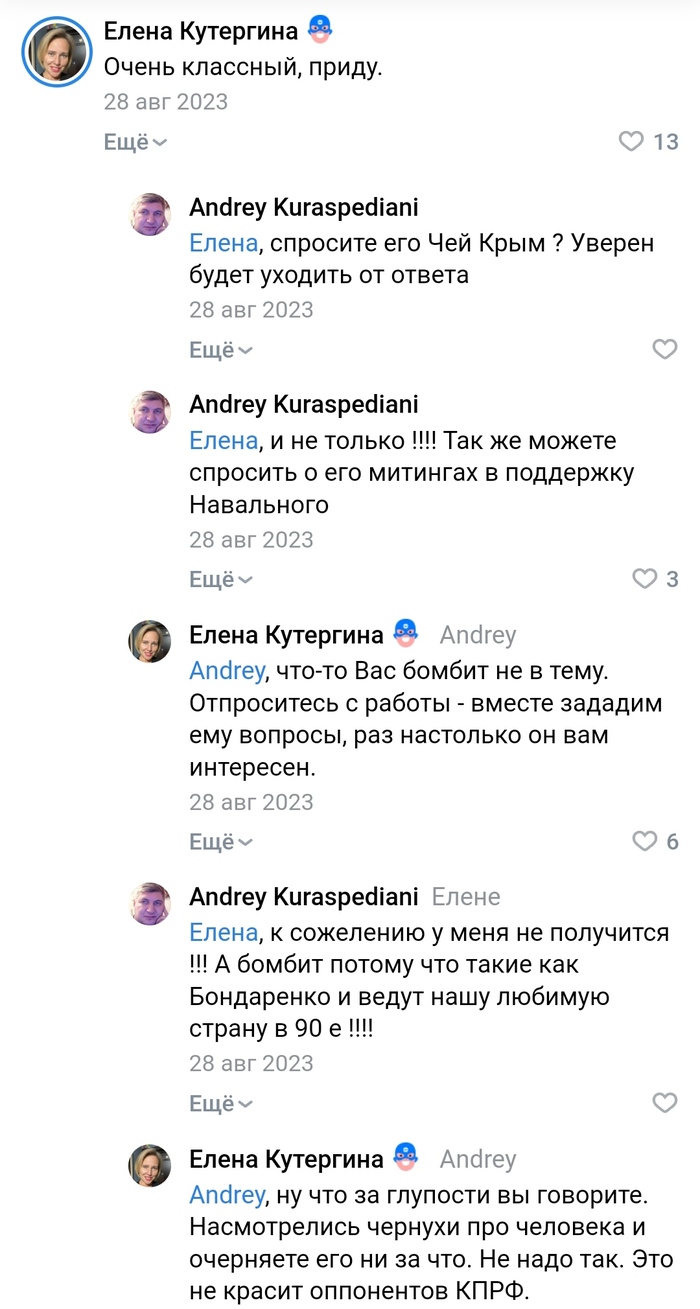700x1309 pixels.
Task: Click the badge icon in the "глупости" comment header
Action: coord(405,1158)
